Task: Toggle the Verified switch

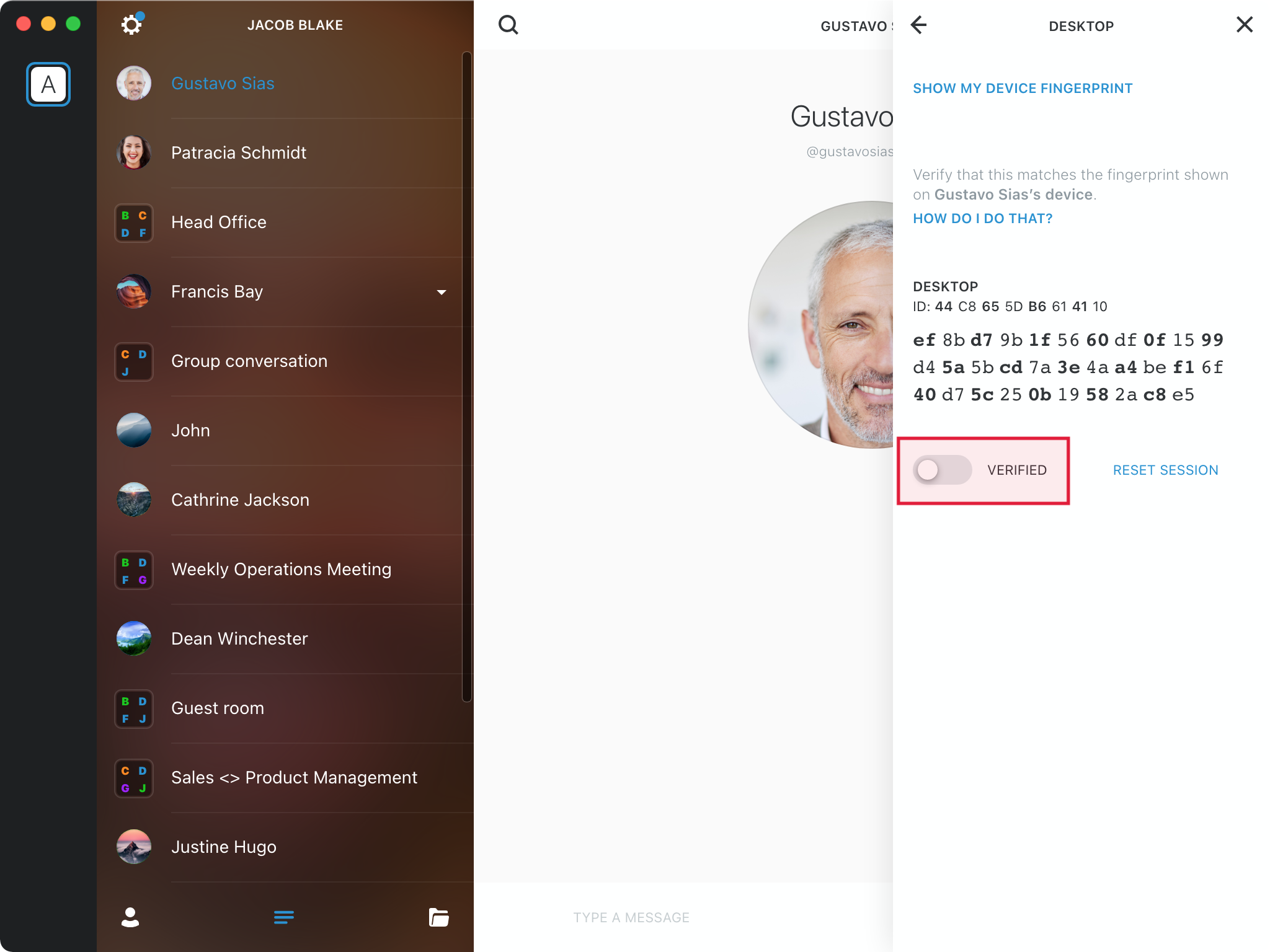Action: (x=941, y=470)
